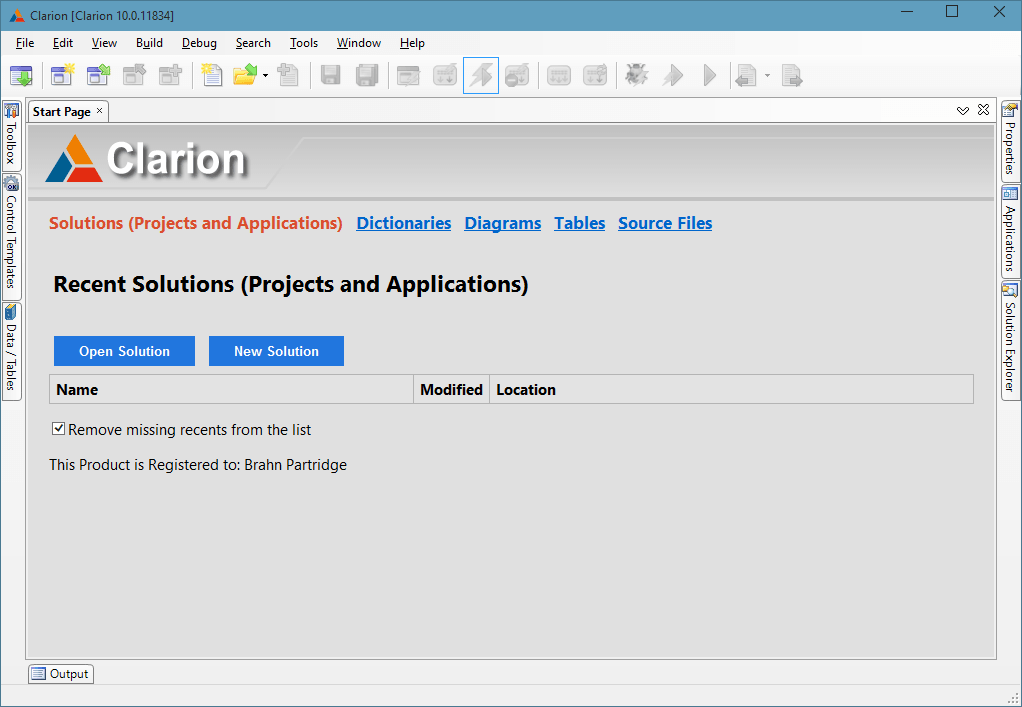Open the active documents list chevron
Screen dimensions: 1022x707
point(962,111)
